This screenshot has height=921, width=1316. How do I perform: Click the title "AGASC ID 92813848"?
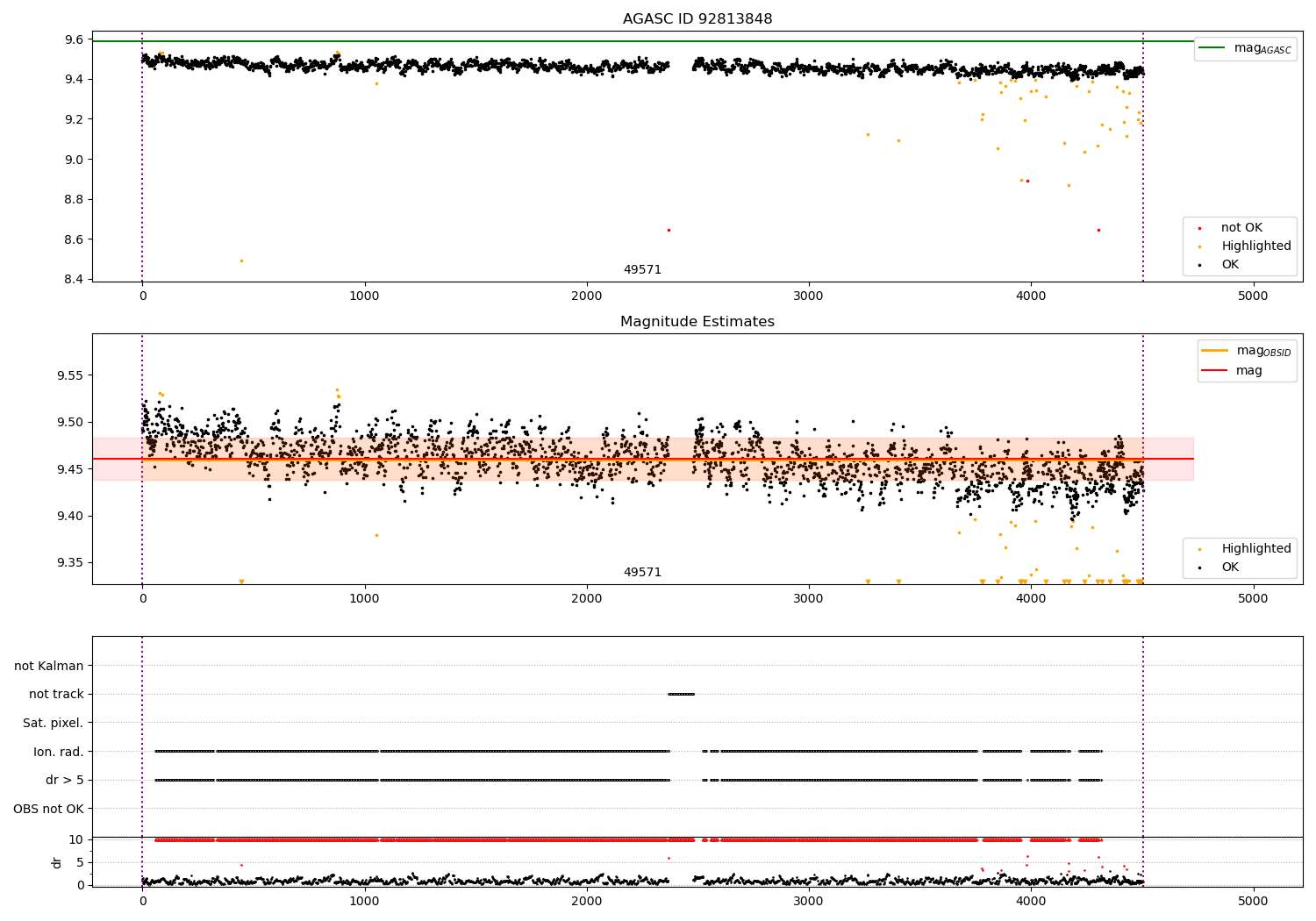click(697, 19)
